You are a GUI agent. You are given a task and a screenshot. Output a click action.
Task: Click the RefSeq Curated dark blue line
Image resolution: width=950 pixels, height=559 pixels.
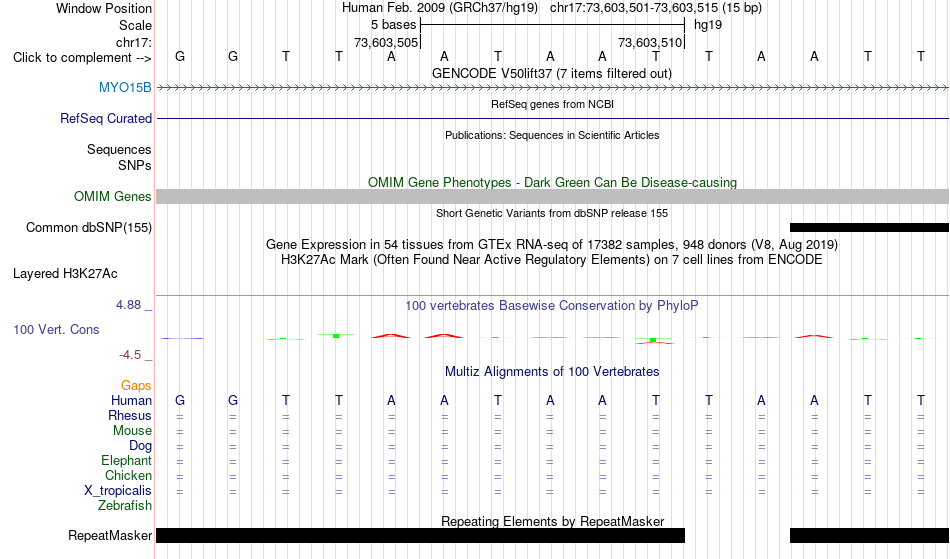click(552, 118)
